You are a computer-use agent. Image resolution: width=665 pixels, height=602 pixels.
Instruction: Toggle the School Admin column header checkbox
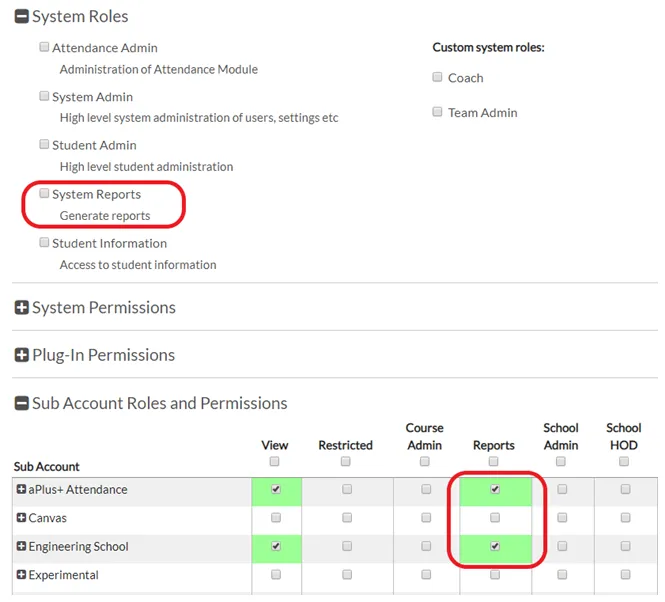click(561, 461)
